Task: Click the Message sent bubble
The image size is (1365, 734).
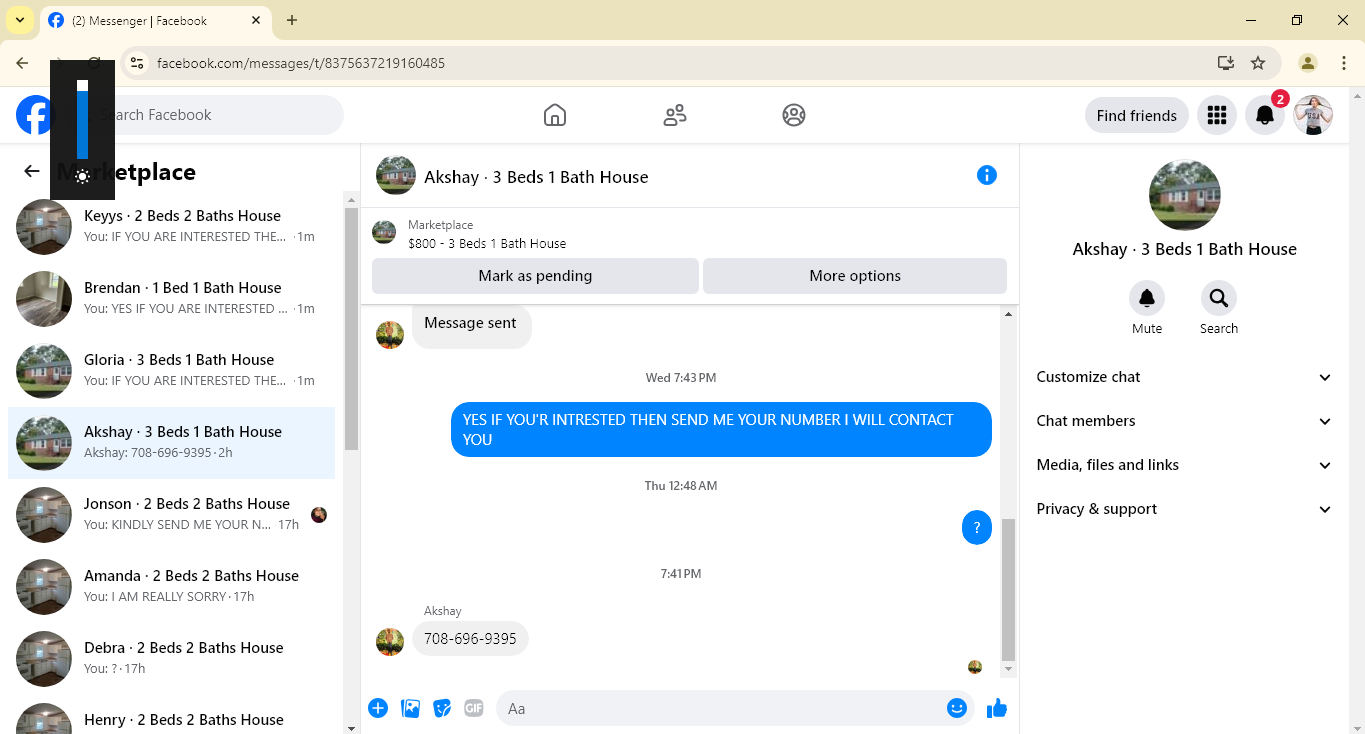Action: pyautogui.click(x=472, y=325)
